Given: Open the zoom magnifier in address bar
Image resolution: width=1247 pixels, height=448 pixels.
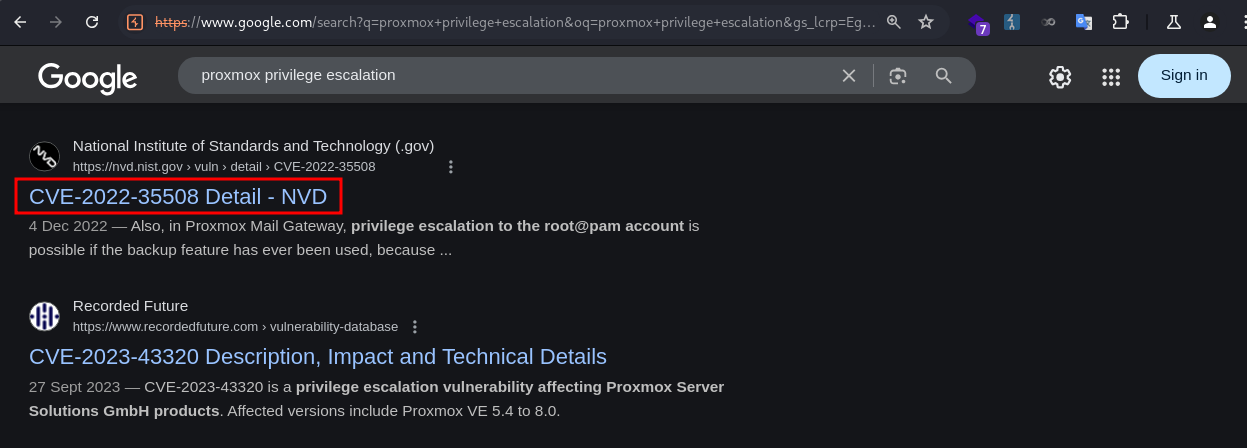Looking at the screenshot, I should click(x=894, y=21).
